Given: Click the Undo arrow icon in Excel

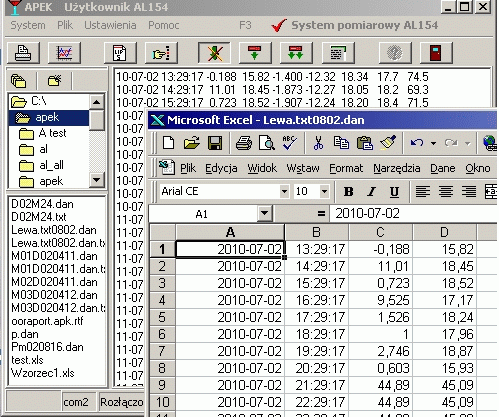Looking at the screenshot, I should (417, 143).
